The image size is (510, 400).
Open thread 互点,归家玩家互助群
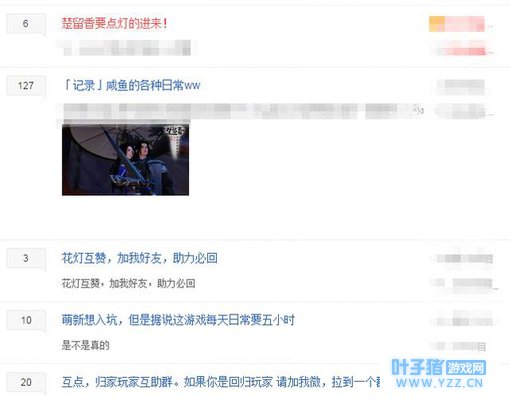tap(221, 382)
